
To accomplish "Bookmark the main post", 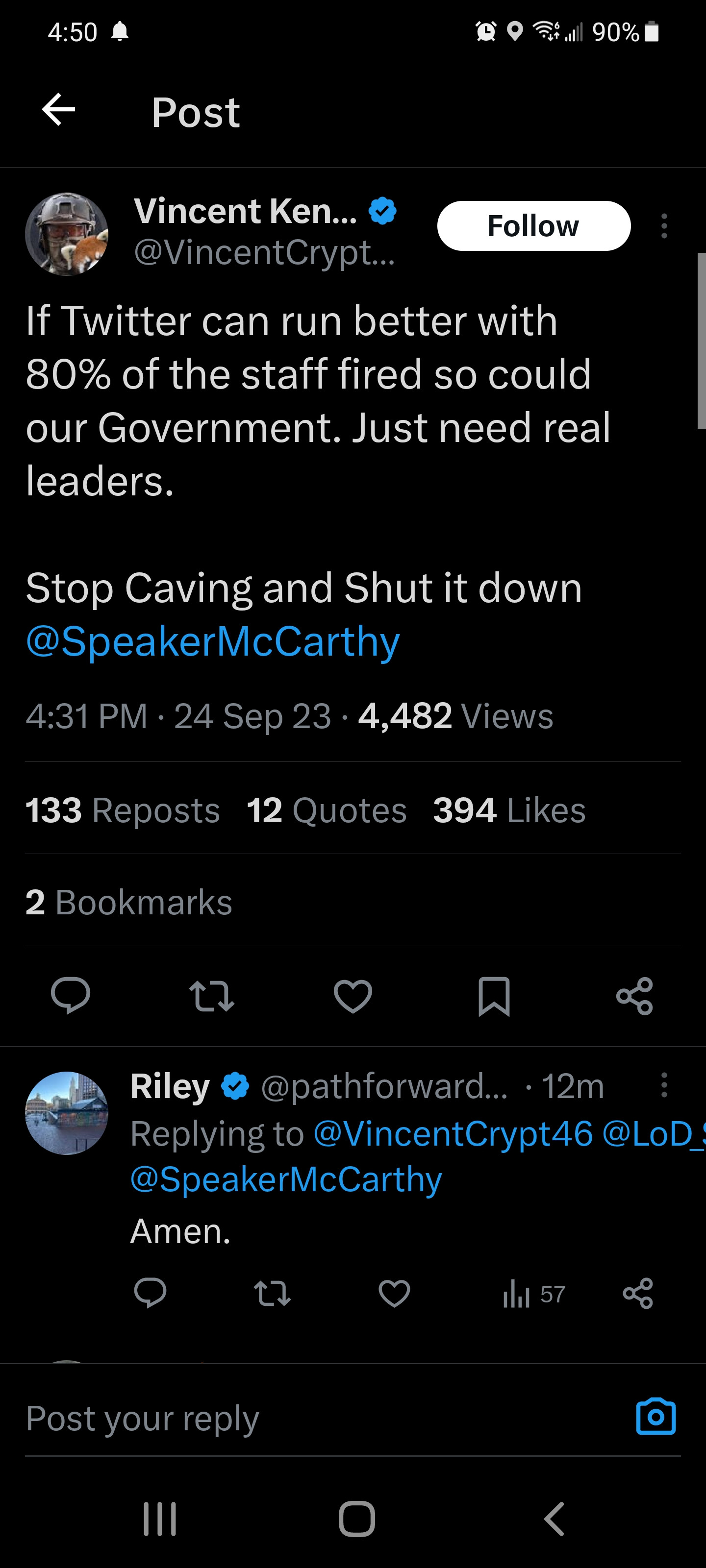I will (494, 996).
